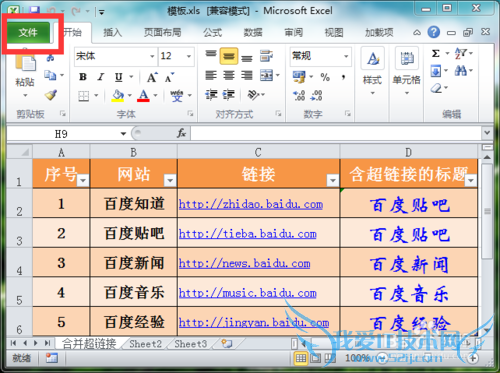Switch to the 插入 ribbon tab
Screen dimensions: 500x373
(113, 32)
